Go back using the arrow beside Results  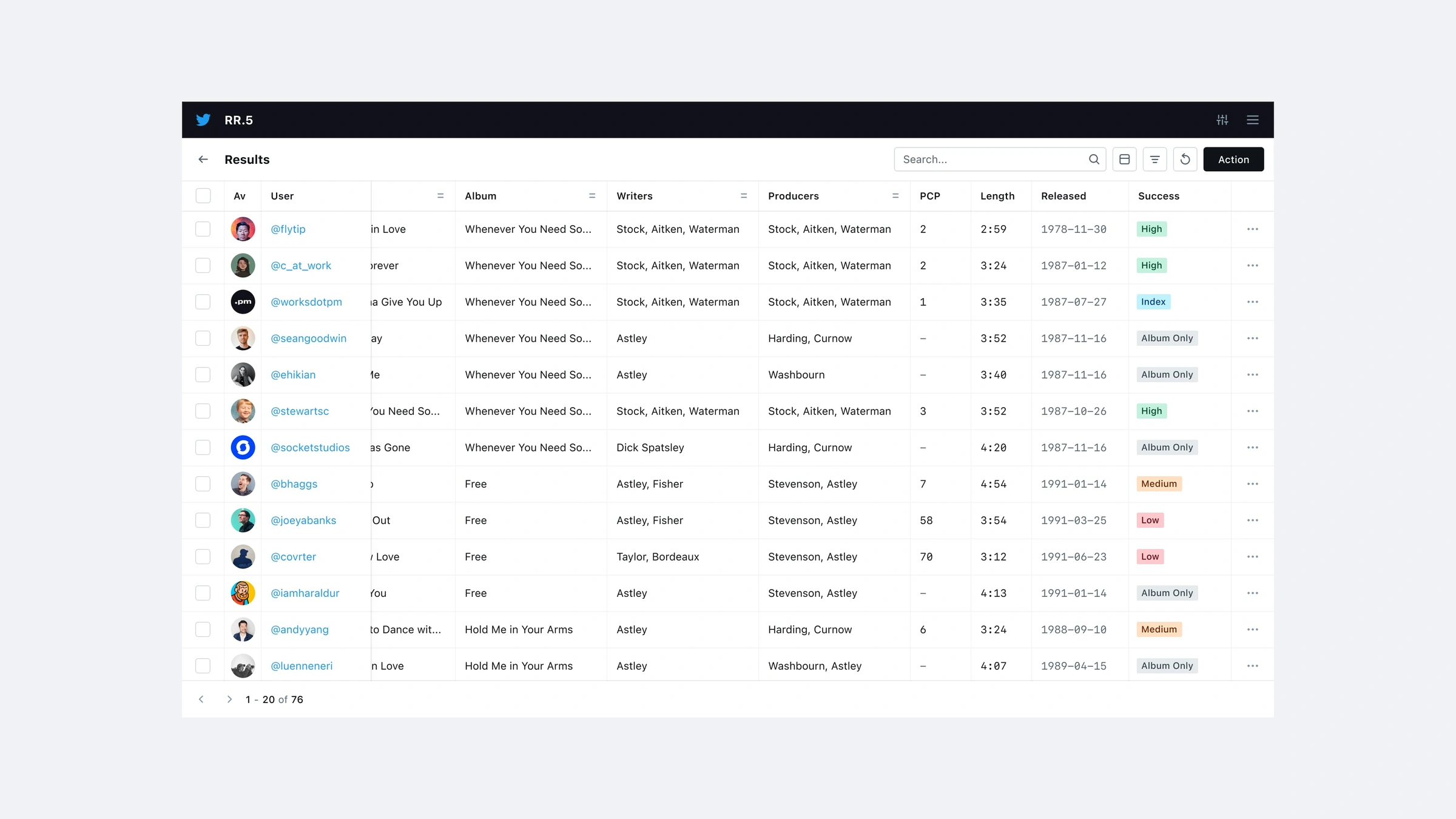coord(203,159)
